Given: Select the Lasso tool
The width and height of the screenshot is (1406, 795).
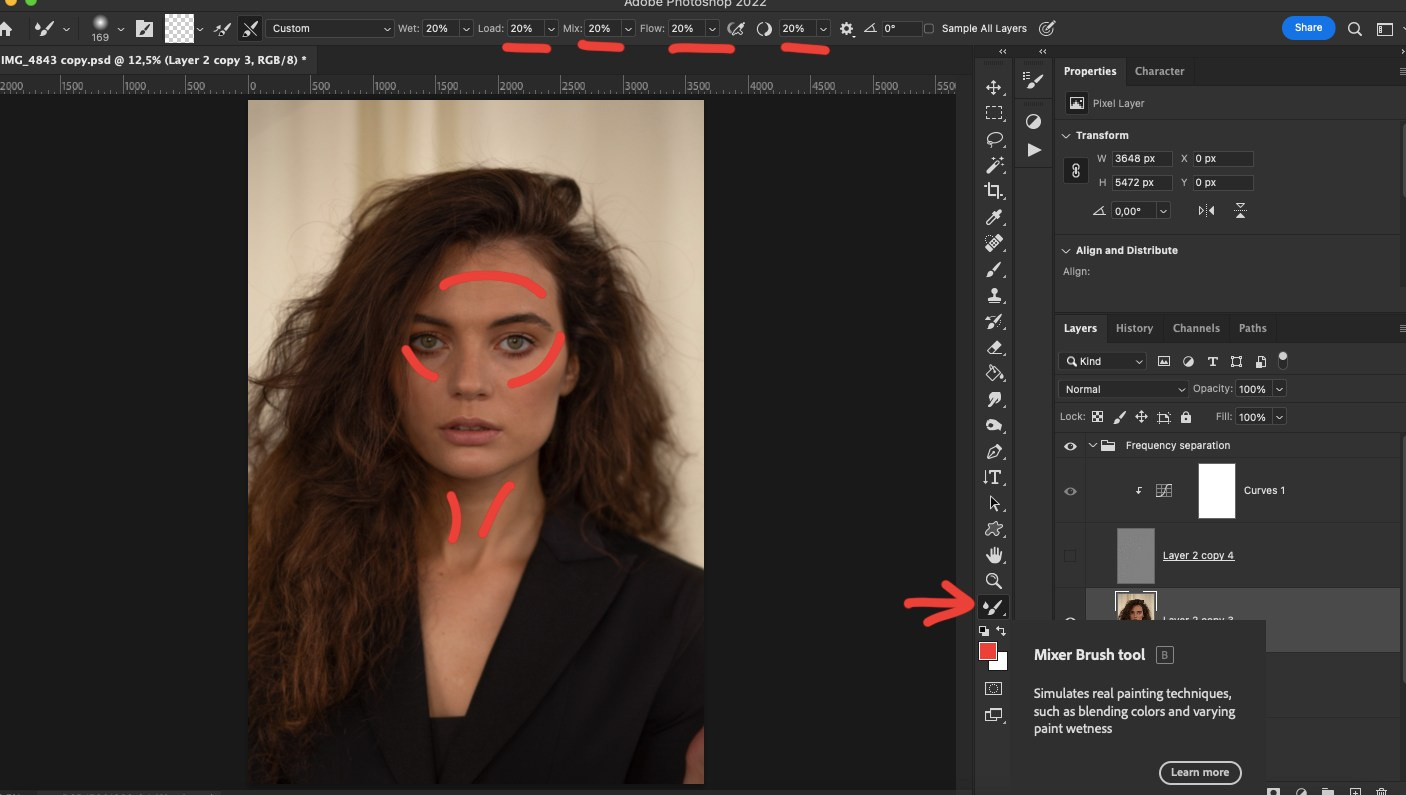Looking at the screenshot, I should click(994, 139).
